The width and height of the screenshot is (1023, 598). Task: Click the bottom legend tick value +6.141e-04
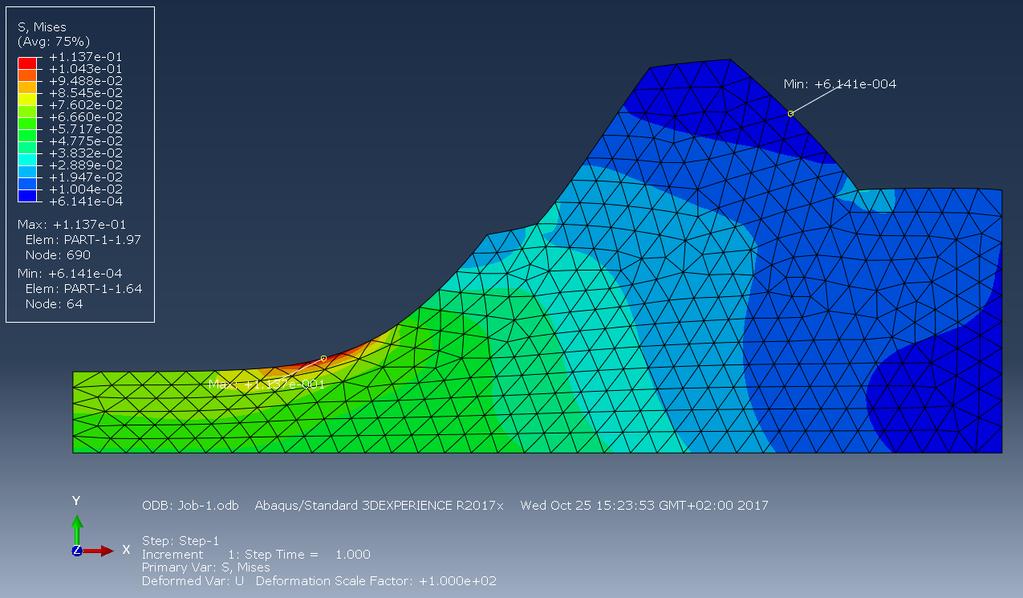pyautogui.click(x=85, y=201)
